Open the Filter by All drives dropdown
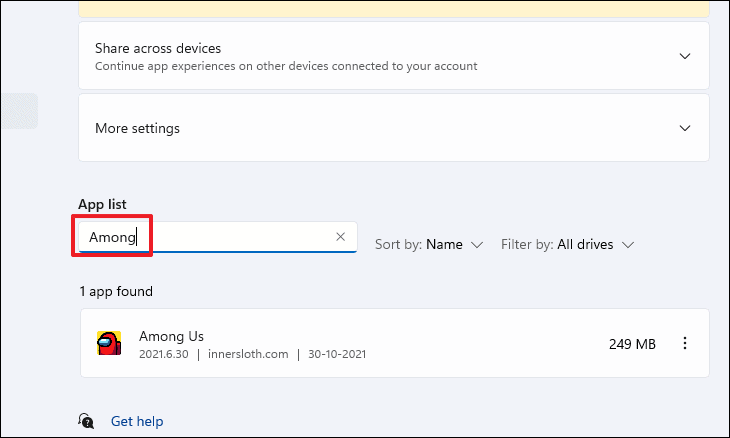Image resolution: width=730 pixels, height=438 pixels. tap(568, 244)
